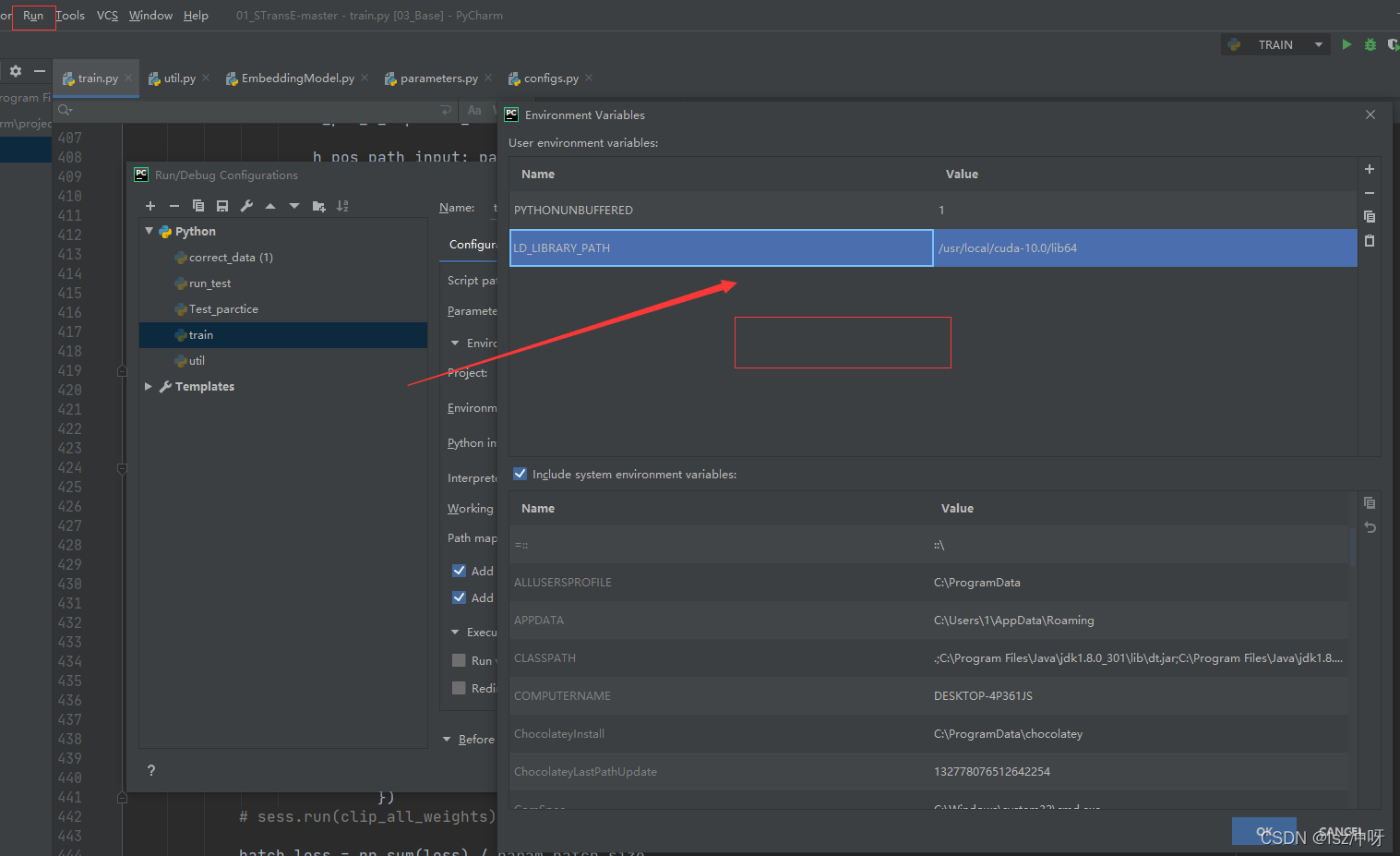Move configuration up arrow icon
This screenshot has height=856, width=1400.
[x=270, y=206]
